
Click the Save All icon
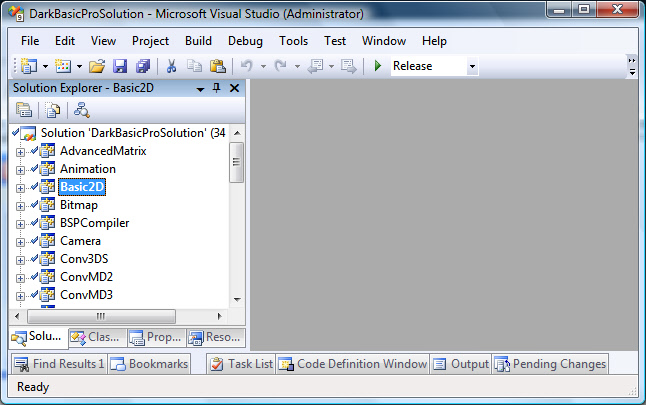click(x=142, y=66)
